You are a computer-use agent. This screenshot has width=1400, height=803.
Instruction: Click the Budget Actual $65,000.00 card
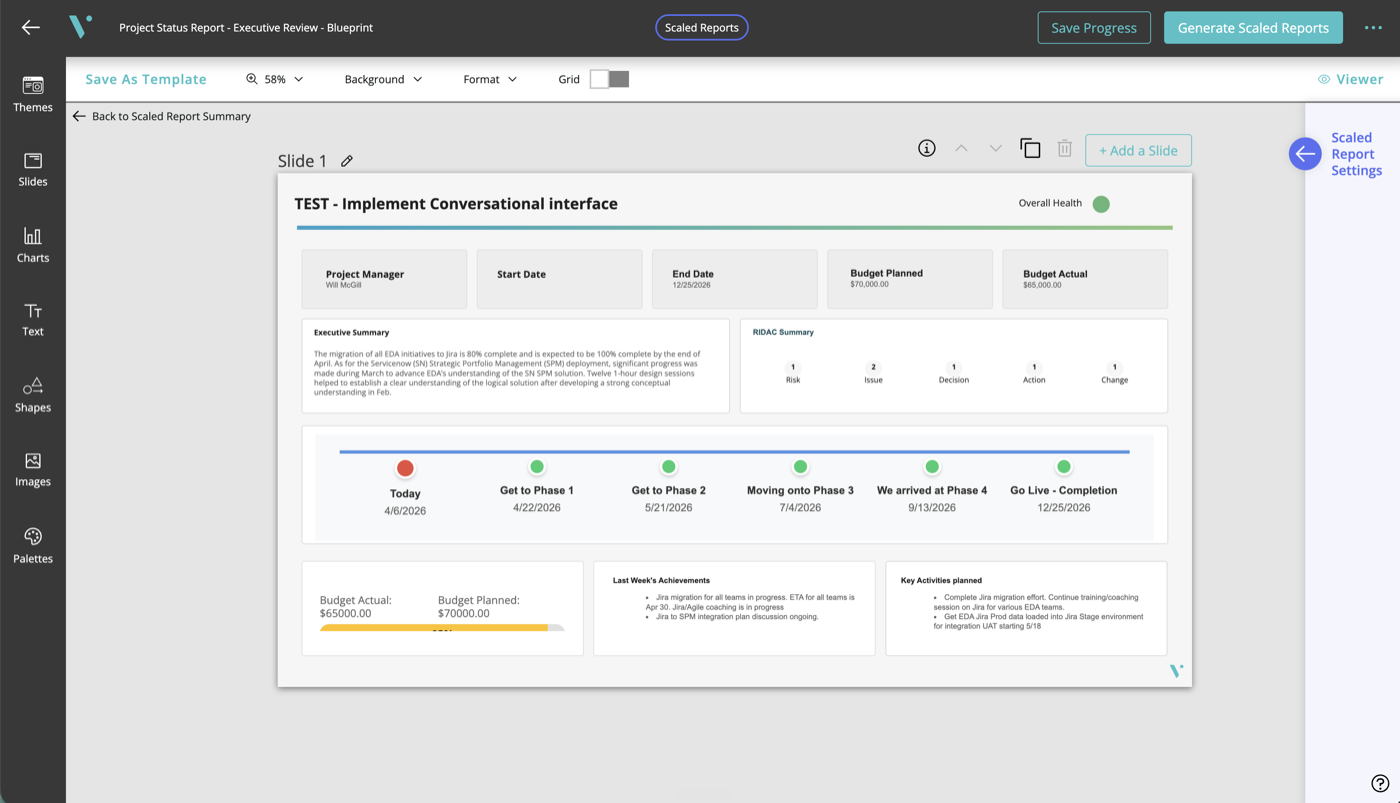point(1085,279)
